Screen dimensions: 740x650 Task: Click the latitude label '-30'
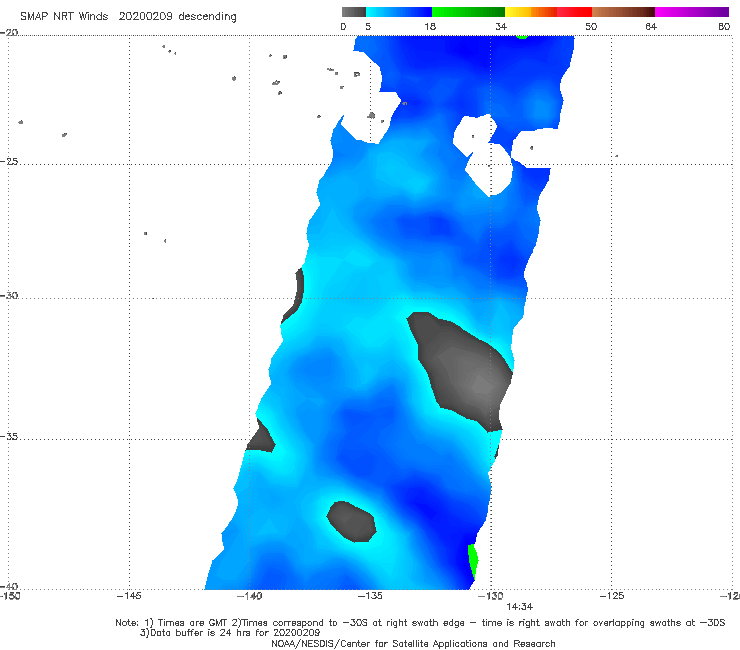tap(9, 295)
